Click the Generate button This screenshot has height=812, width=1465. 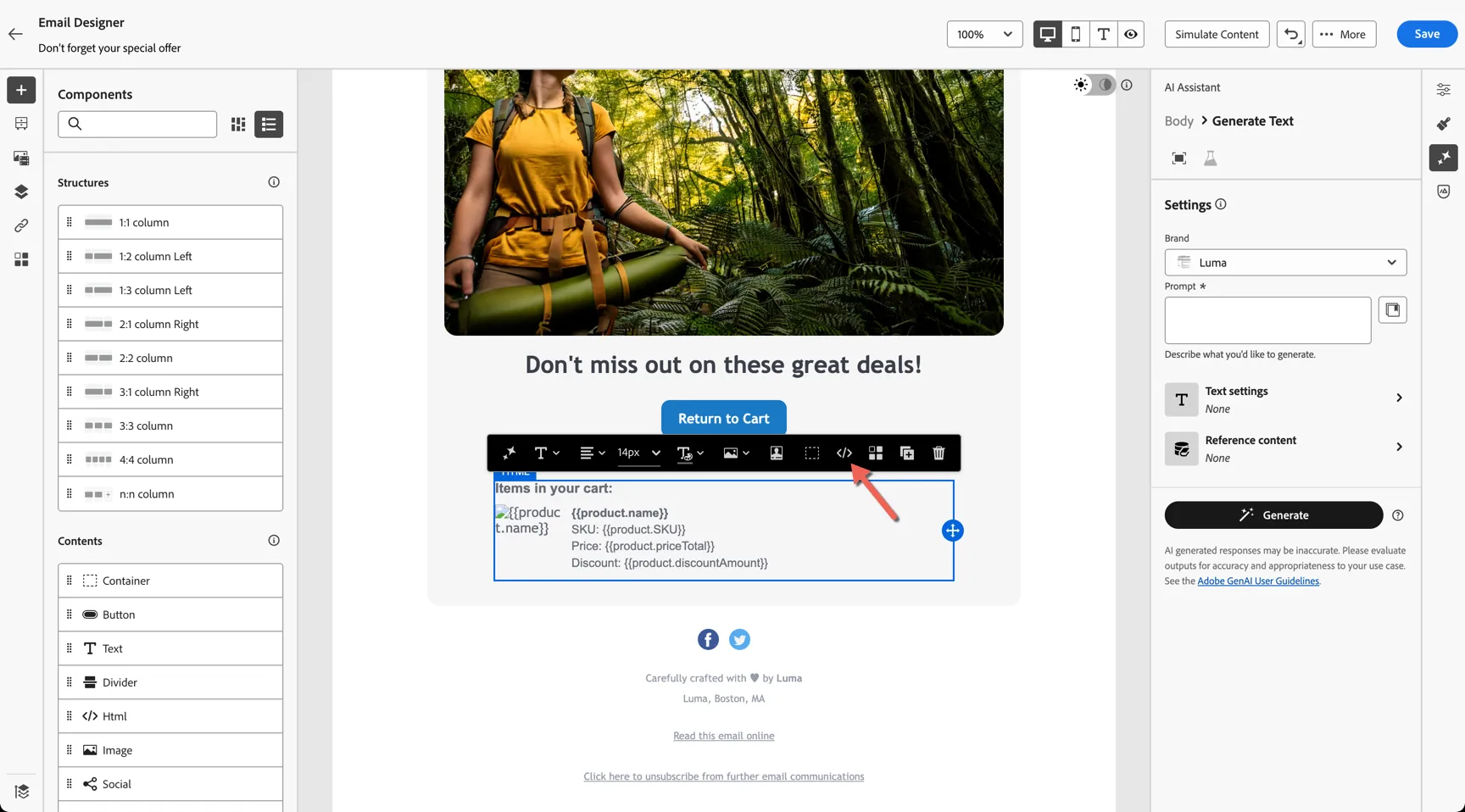1273,515
